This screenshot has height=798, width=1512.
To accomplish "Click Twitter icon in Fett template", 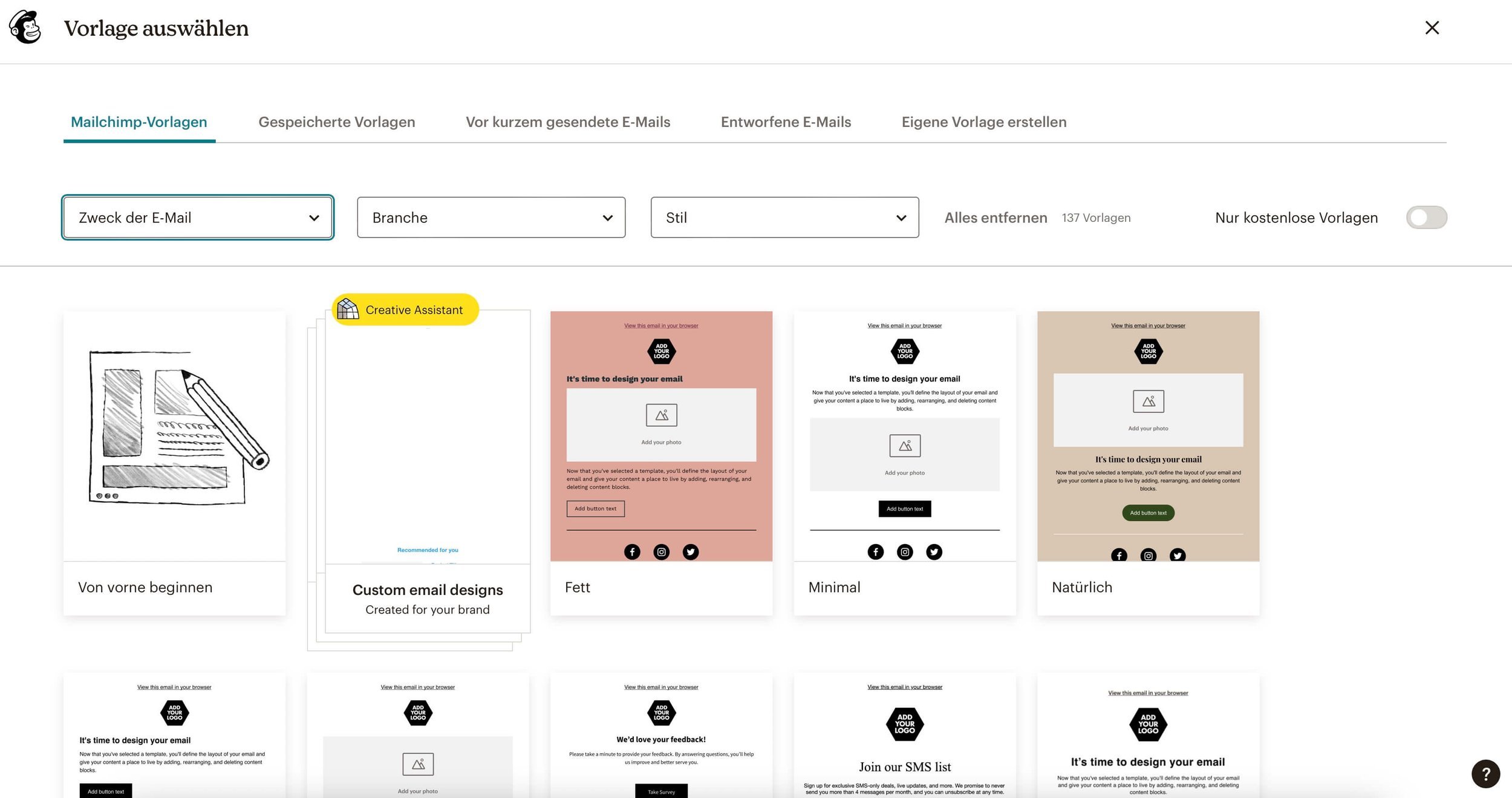I will 691,551.
